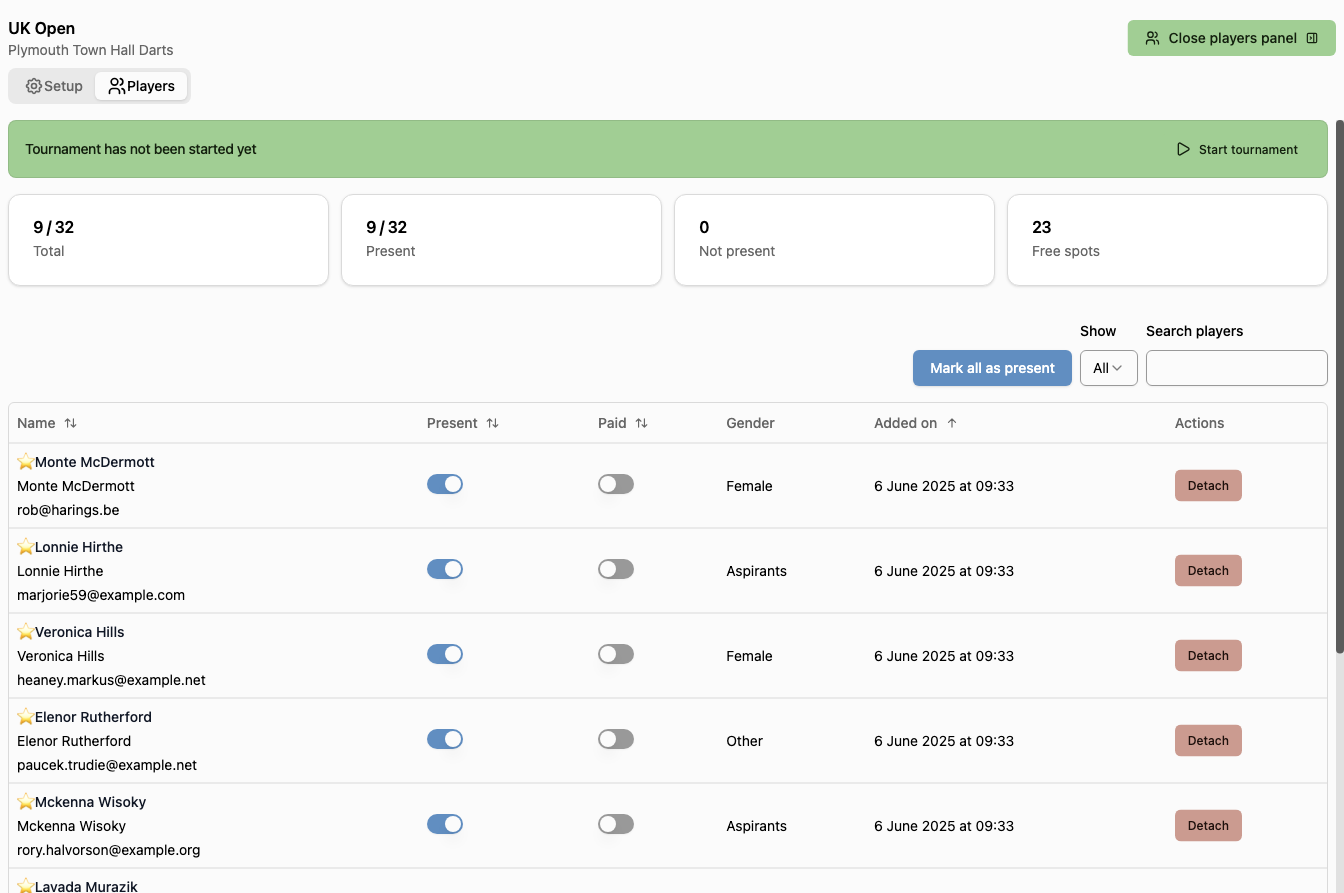
Task: Click the Added on ascending arrow icon
Action: tap(952, 423)
